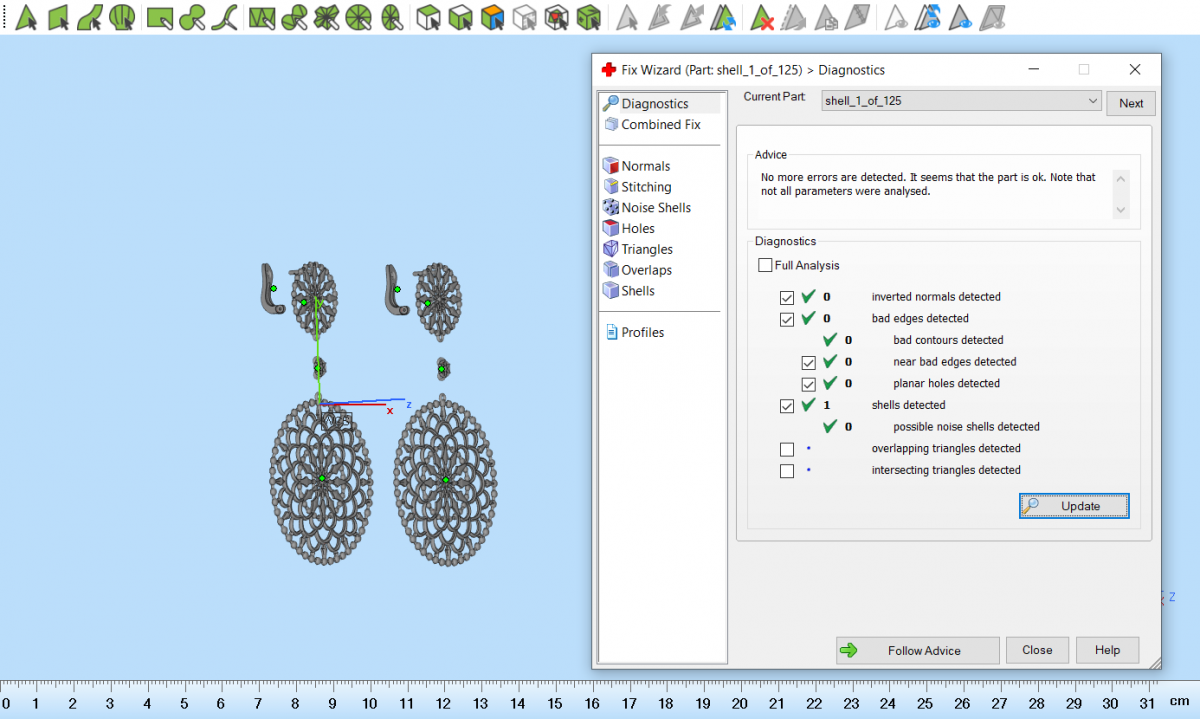The image size is (1200, 719).
Task: Click the Follow Advice button
Action: pyautogui.click(x=917, y=650)
